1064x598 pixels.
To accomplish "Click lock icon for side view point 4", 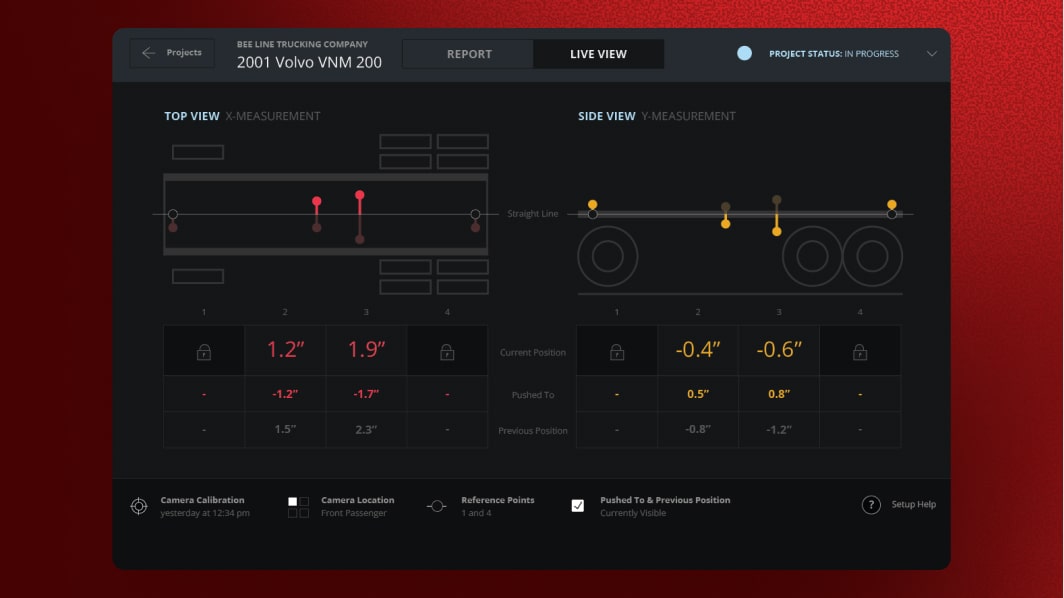I will (x=860, y=352).
